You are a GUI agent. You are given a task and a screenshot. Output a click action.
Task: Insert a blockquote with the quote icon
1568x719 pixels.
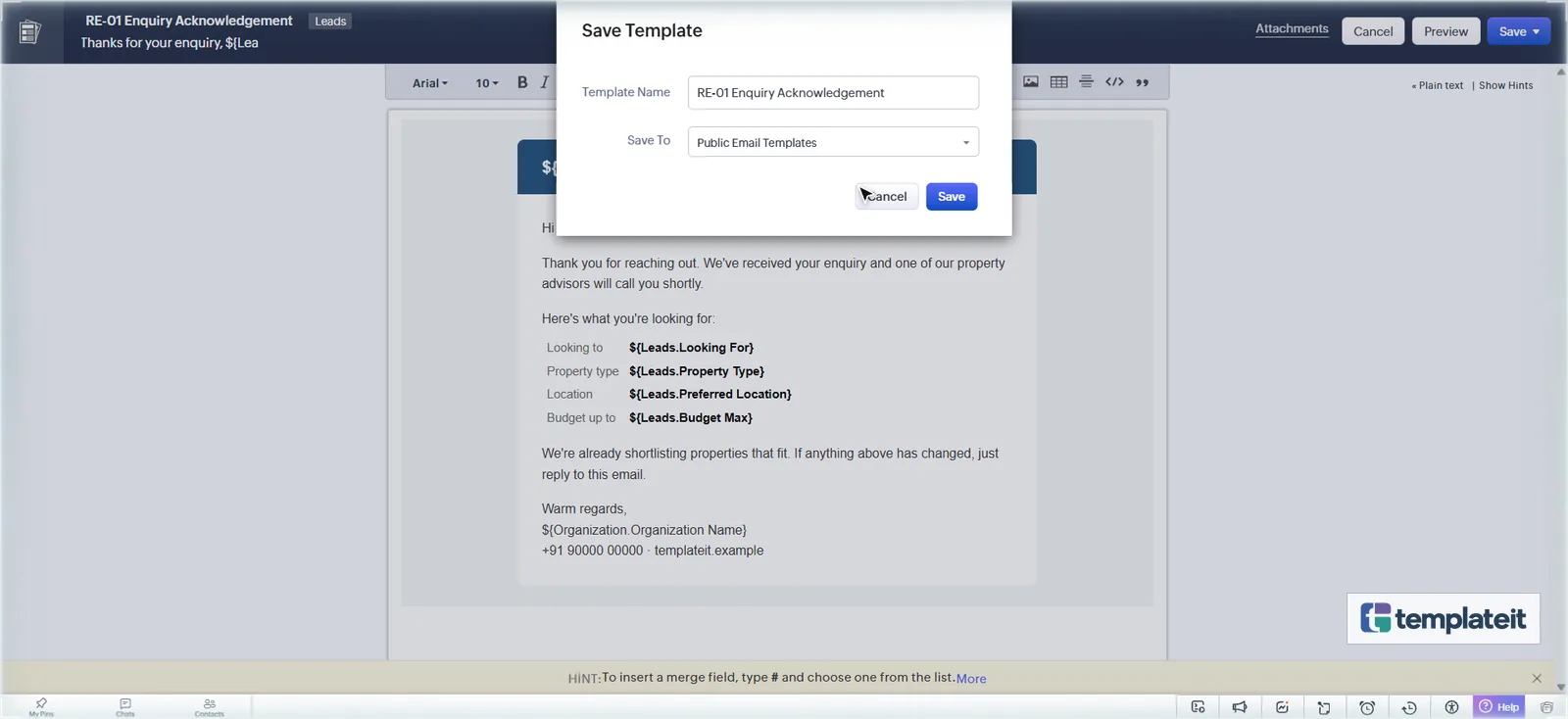tap(1142, 82)
